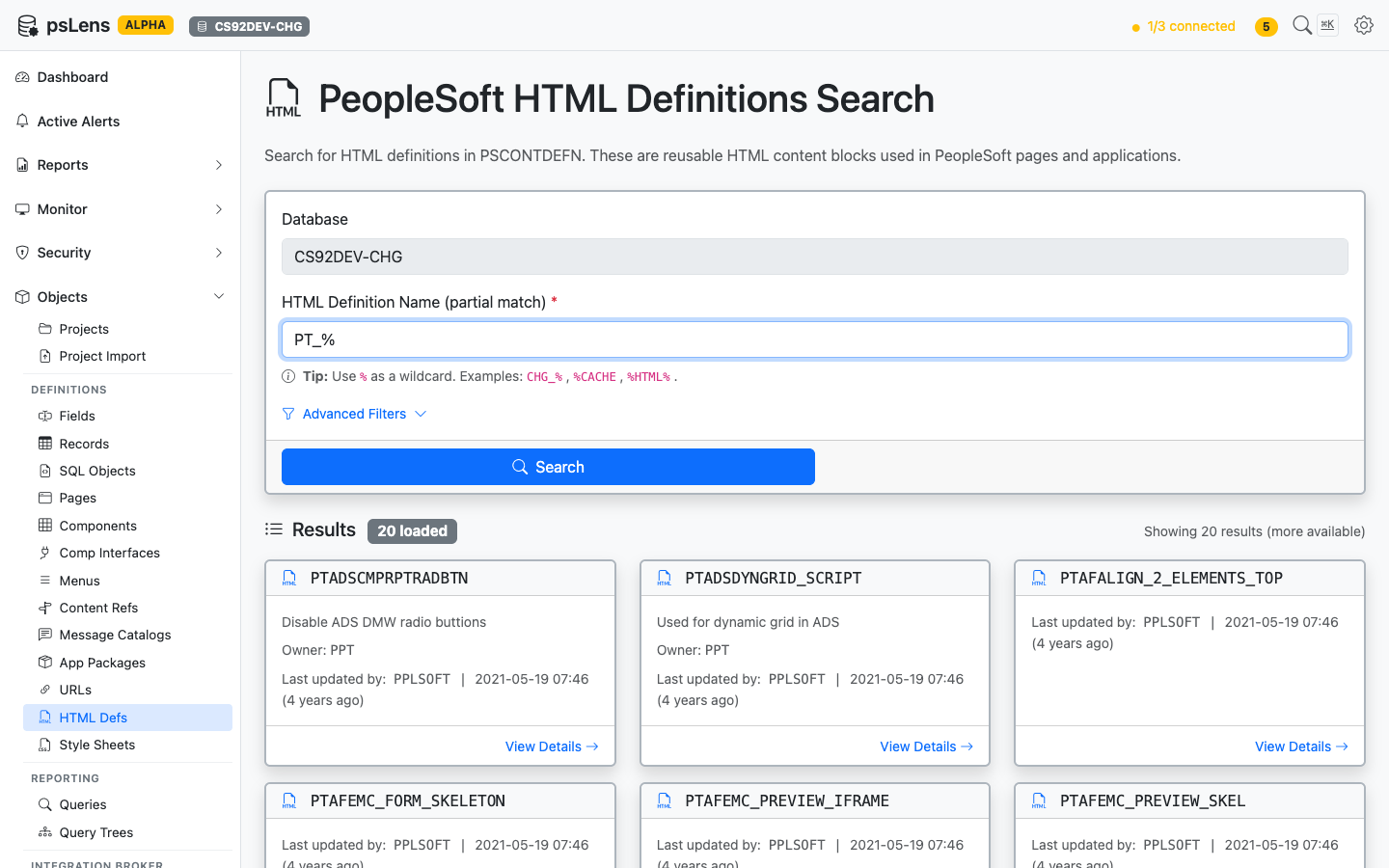Click the Project Import file icon
The image size is (1389, 868).
tap(45, 356)
